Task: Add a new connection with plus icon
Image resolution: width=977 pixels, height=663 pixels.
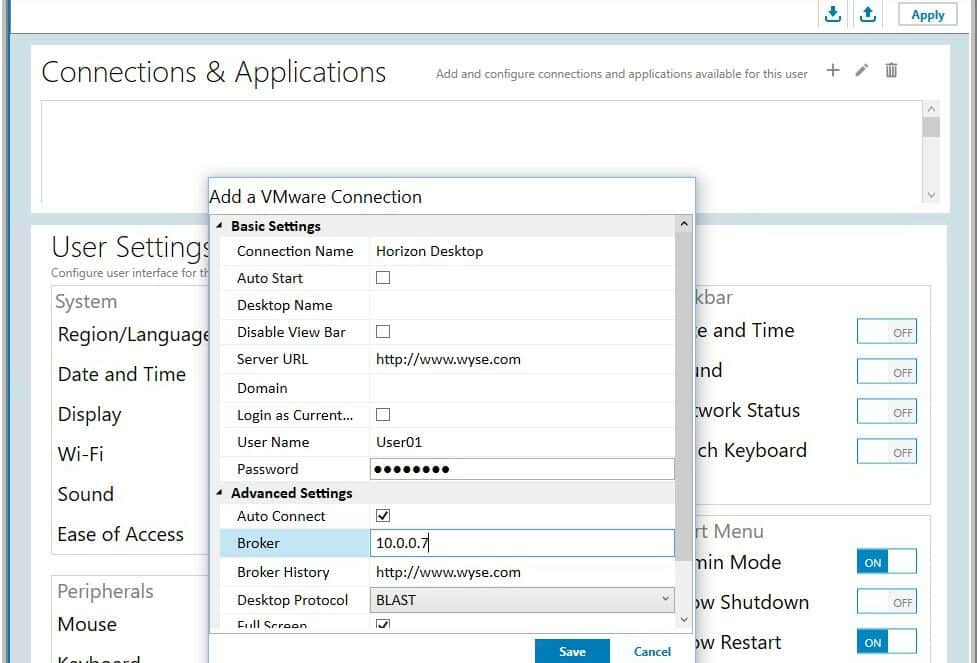Action: [x=832, y=70]
